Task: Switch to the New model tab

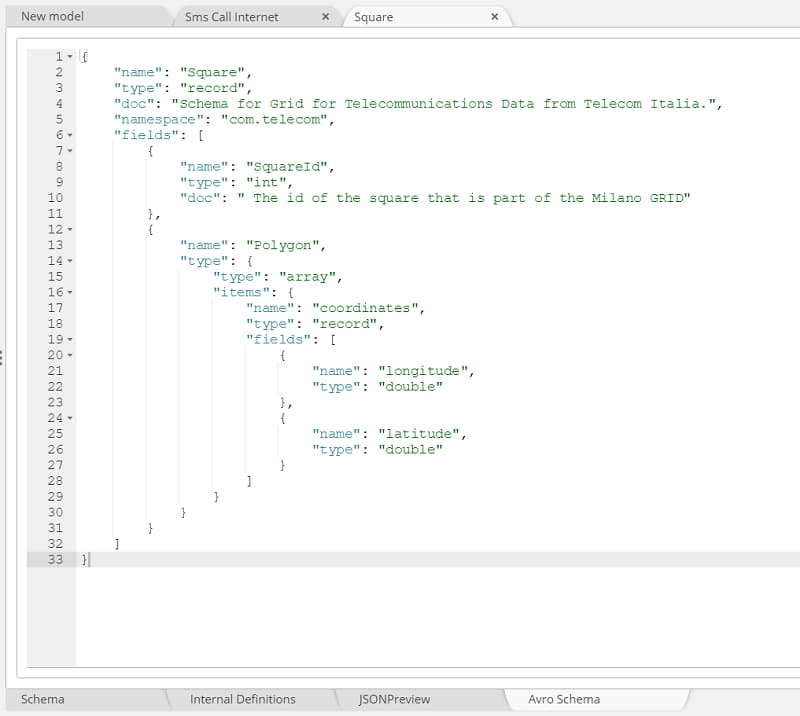Action: pos(52,16)
